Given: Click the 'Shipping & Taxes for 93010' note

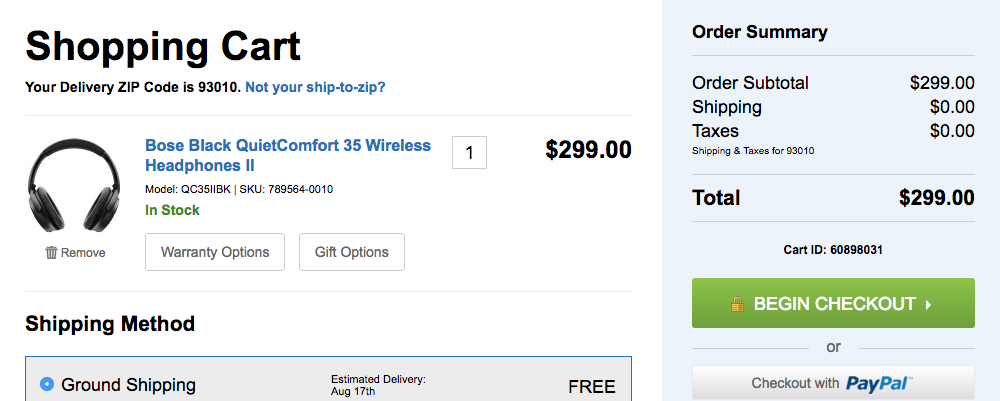Looking at the screenshot, I should [x=752, y=151].
